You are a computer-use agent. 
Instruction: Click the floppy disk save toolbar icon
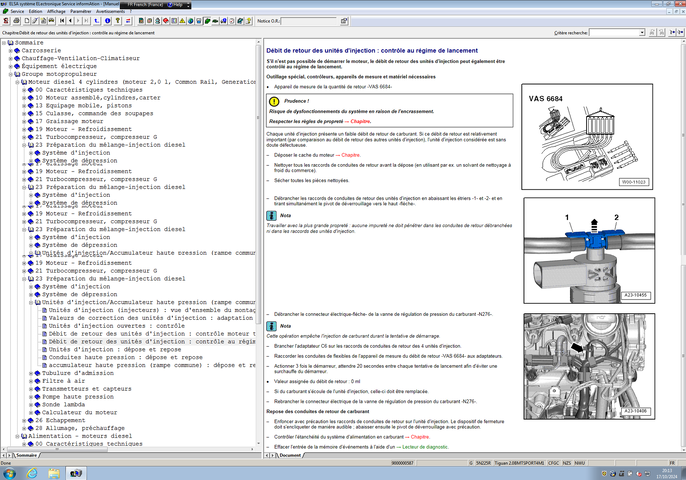coord(199,21)
